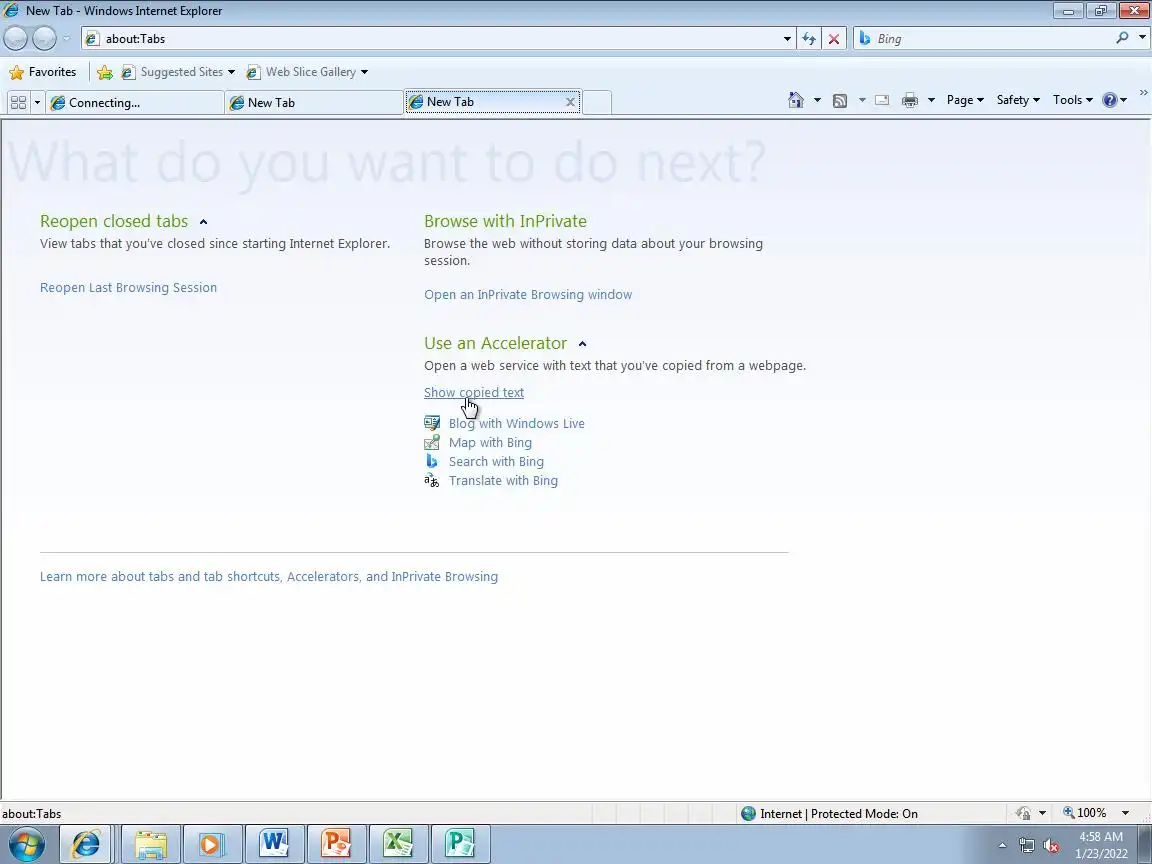Click Internet Protected Mode status zone

click(830, 813)
